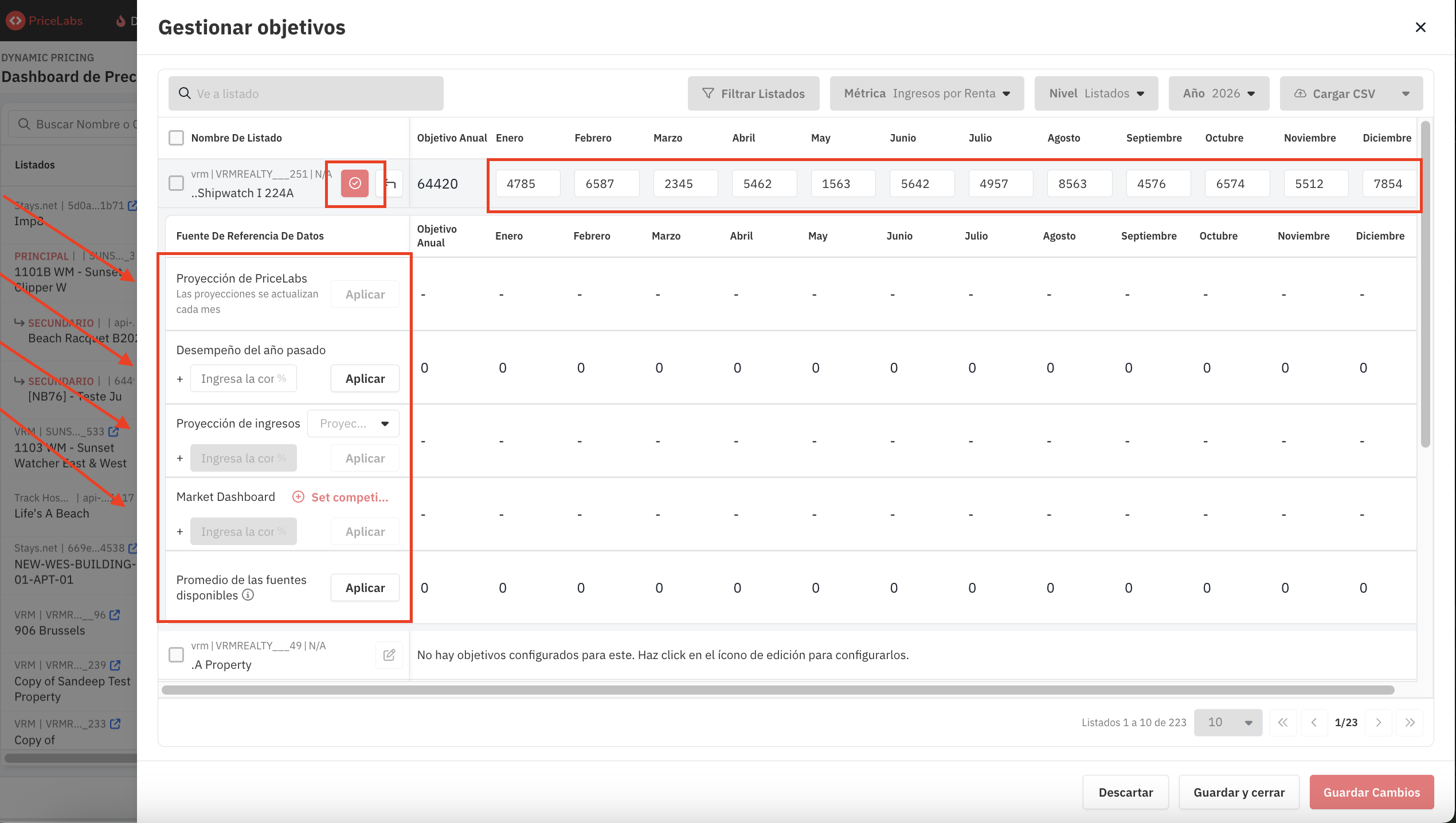Click Febrero goal field showing 6587

click(x=607, y=183)
